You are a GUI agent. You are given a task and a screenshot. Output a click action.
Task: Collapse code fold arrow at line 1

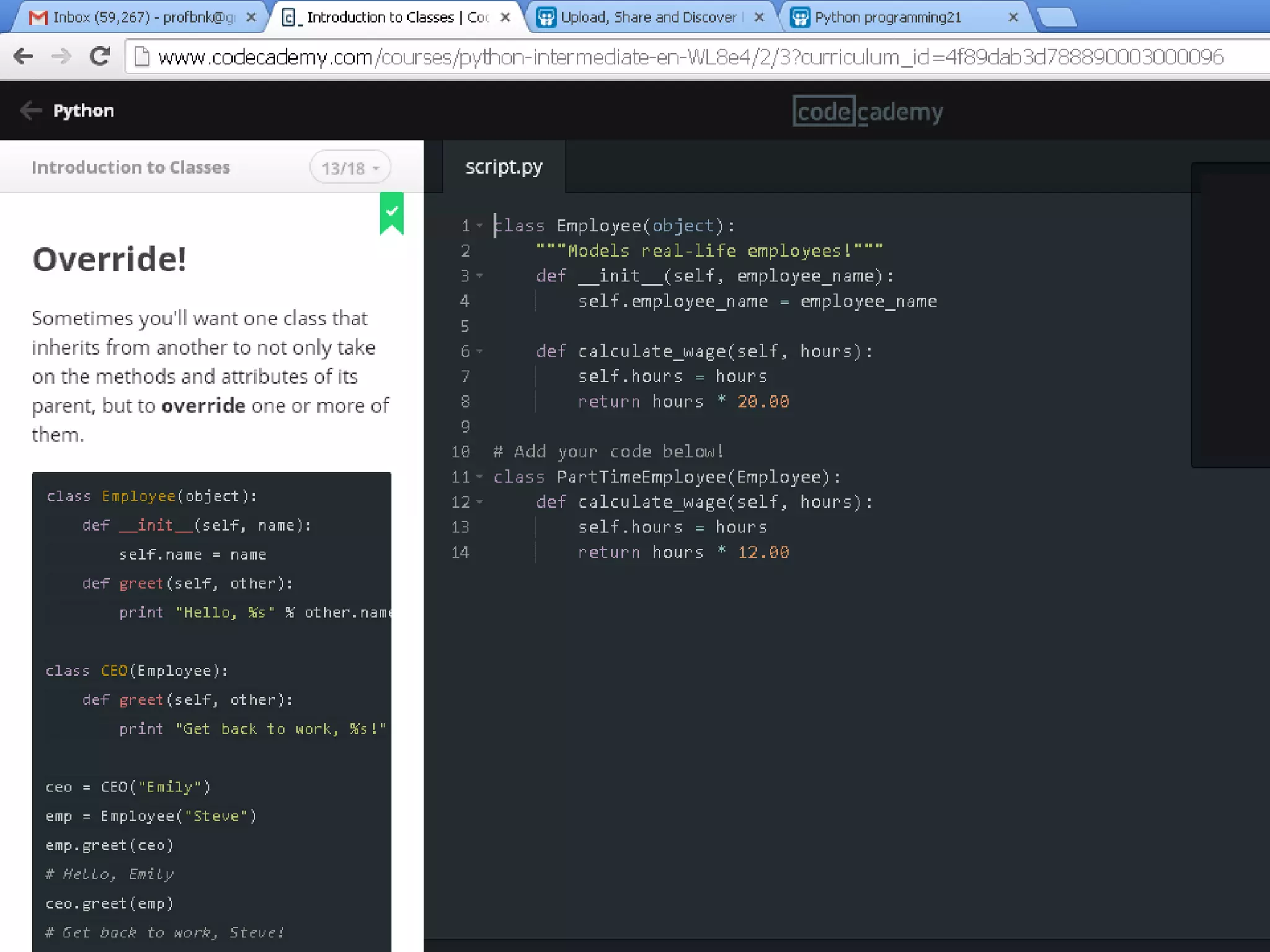tap(479, 226)
